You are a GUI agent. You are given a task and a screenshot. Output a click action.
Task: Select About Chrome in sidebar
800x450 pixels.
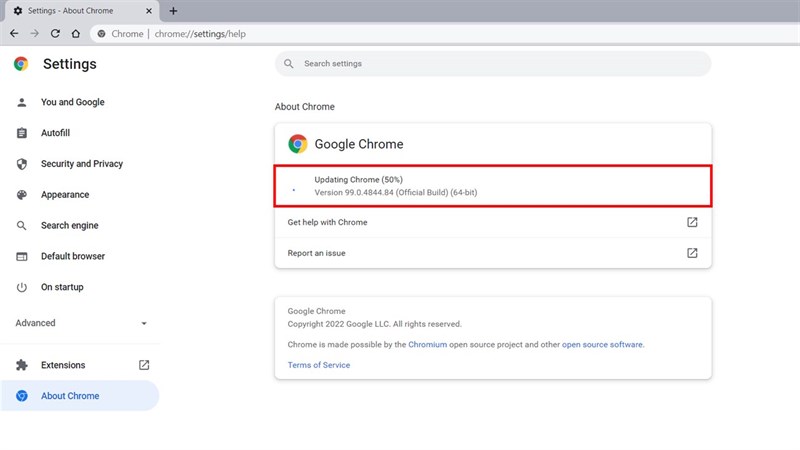(80, 396)
